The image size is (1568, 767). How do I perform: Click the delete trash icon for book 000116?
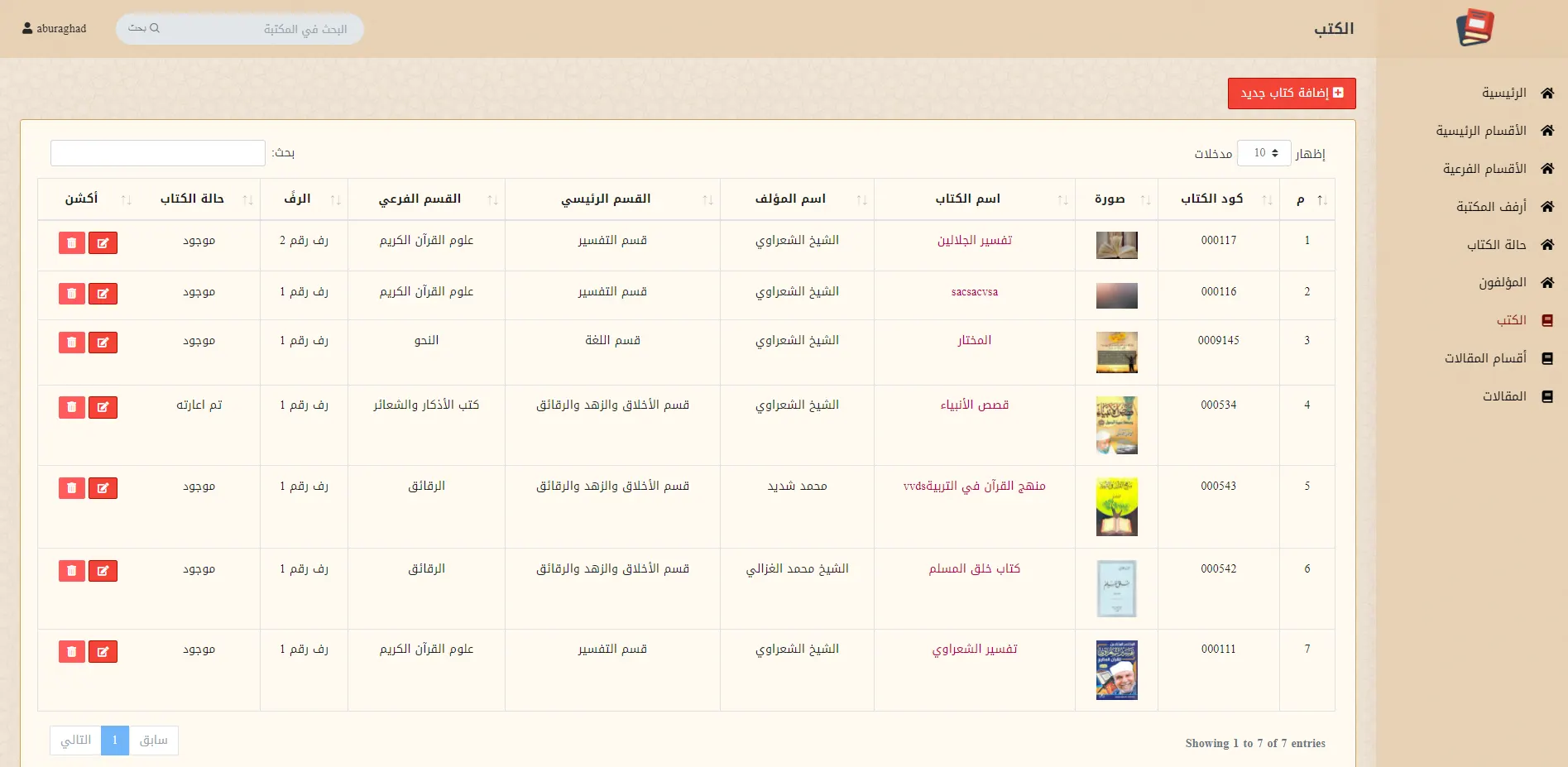[72, 294]
